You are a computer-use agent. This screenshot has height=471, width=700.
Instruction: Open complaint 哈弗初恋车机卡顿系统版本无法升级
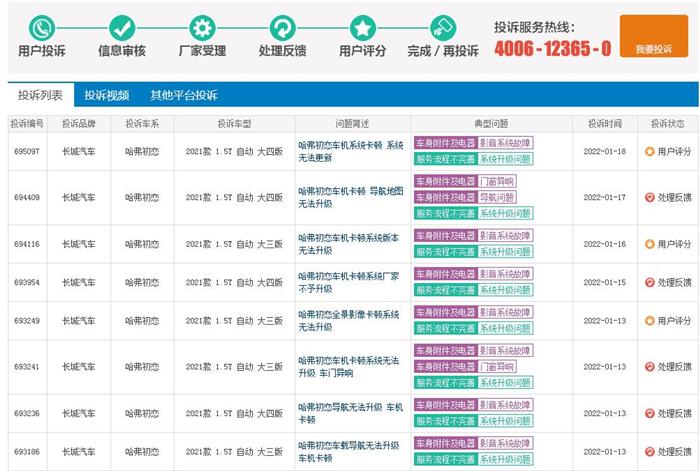(x=348, y=244)
